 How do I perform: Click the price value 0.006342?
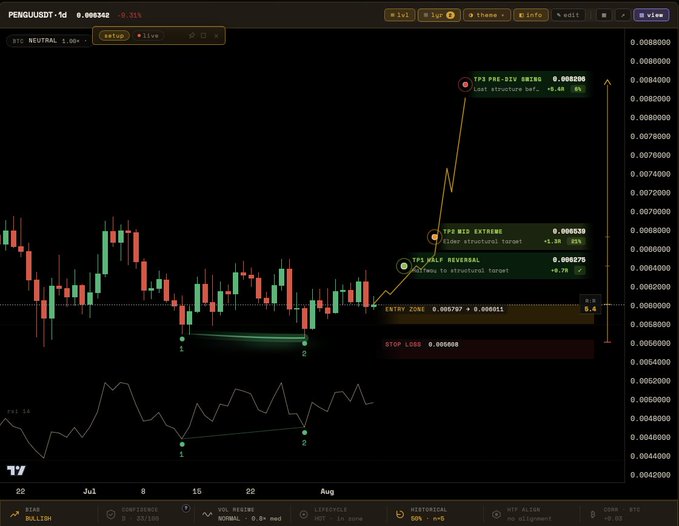click(93, 15)
